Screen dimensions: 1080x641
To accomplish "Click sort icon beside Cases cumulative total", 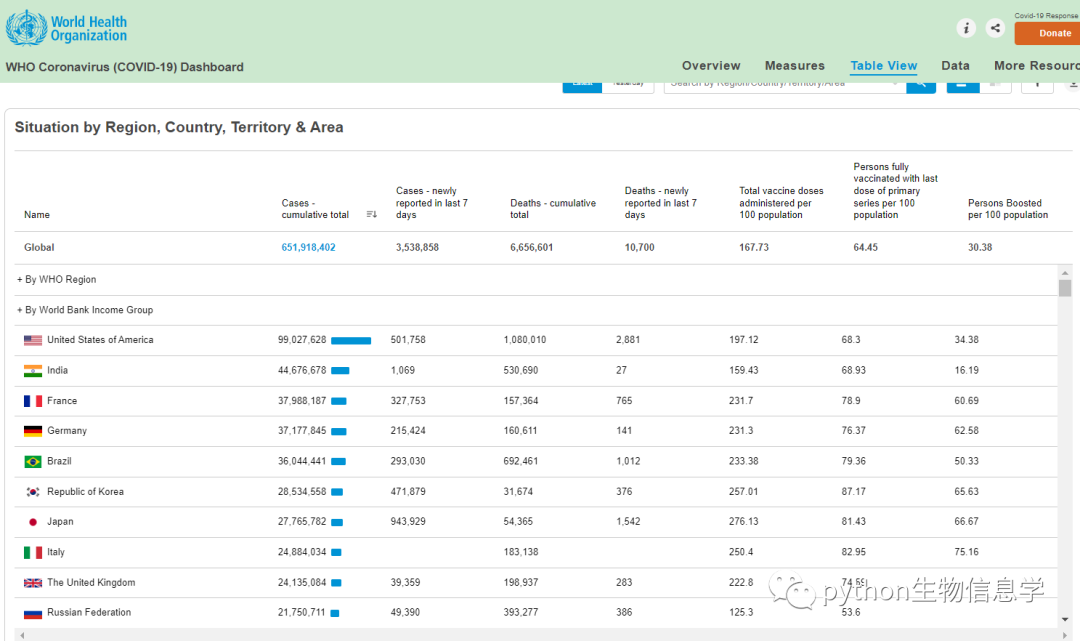I will click(371, 215).
